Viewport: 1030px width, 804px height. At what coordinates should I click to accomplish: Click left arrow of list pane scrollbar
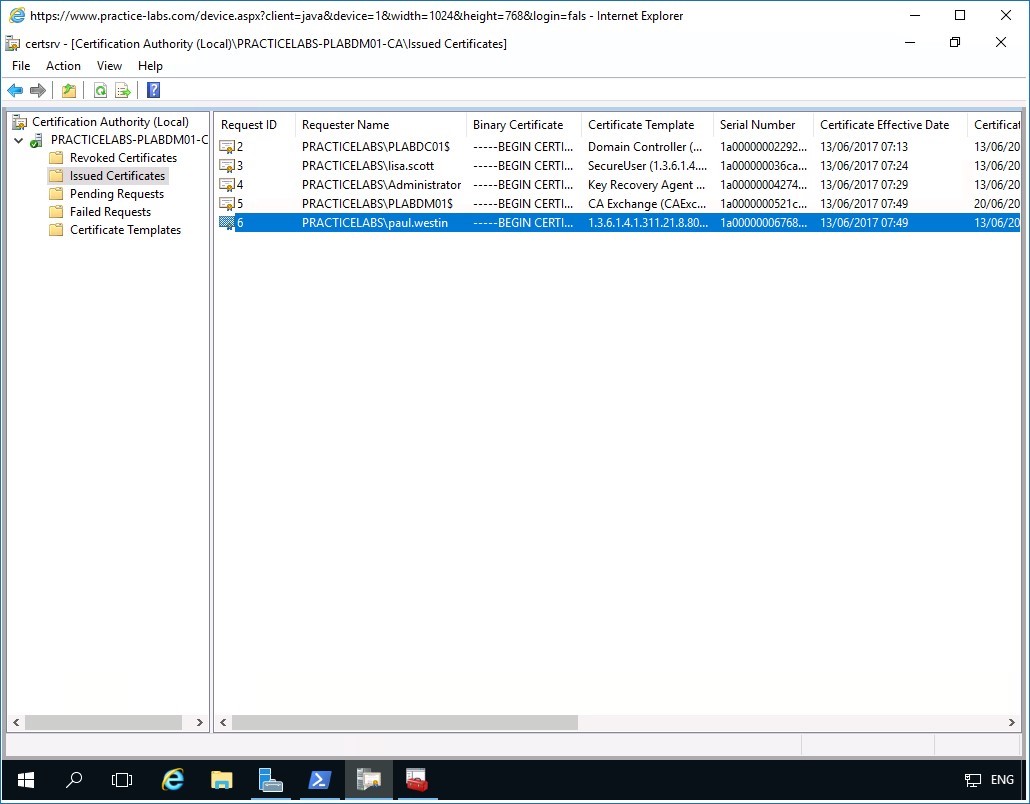[x=223, y=723]
